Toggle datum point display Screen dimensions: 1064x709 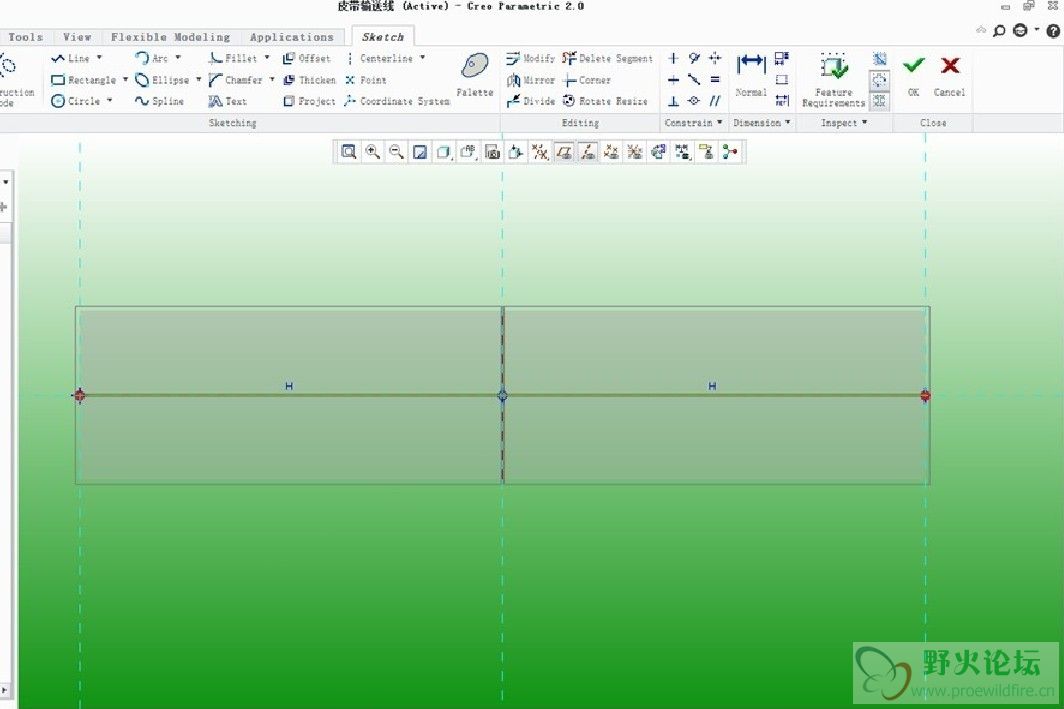pos(611,152)
